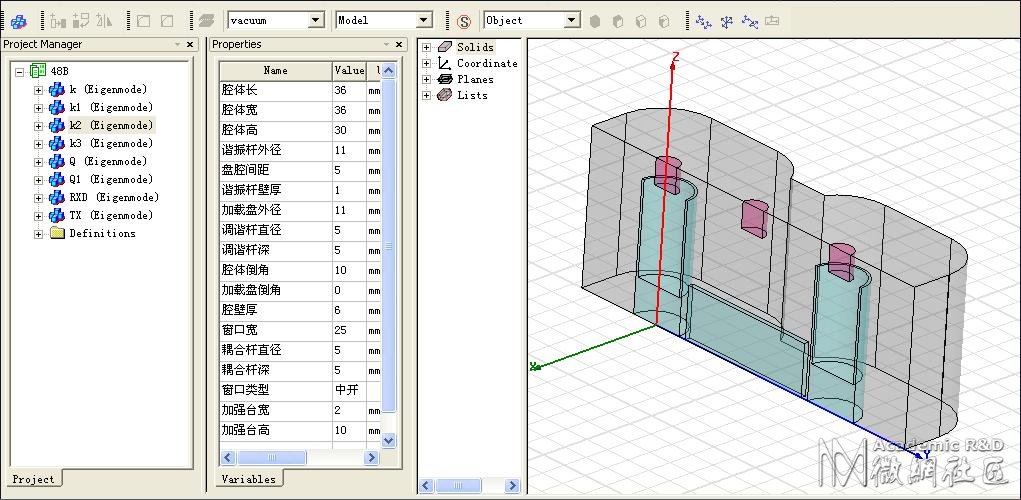Click the Value column header
Screen dimensions: 1021x500
tap(349, 70)
